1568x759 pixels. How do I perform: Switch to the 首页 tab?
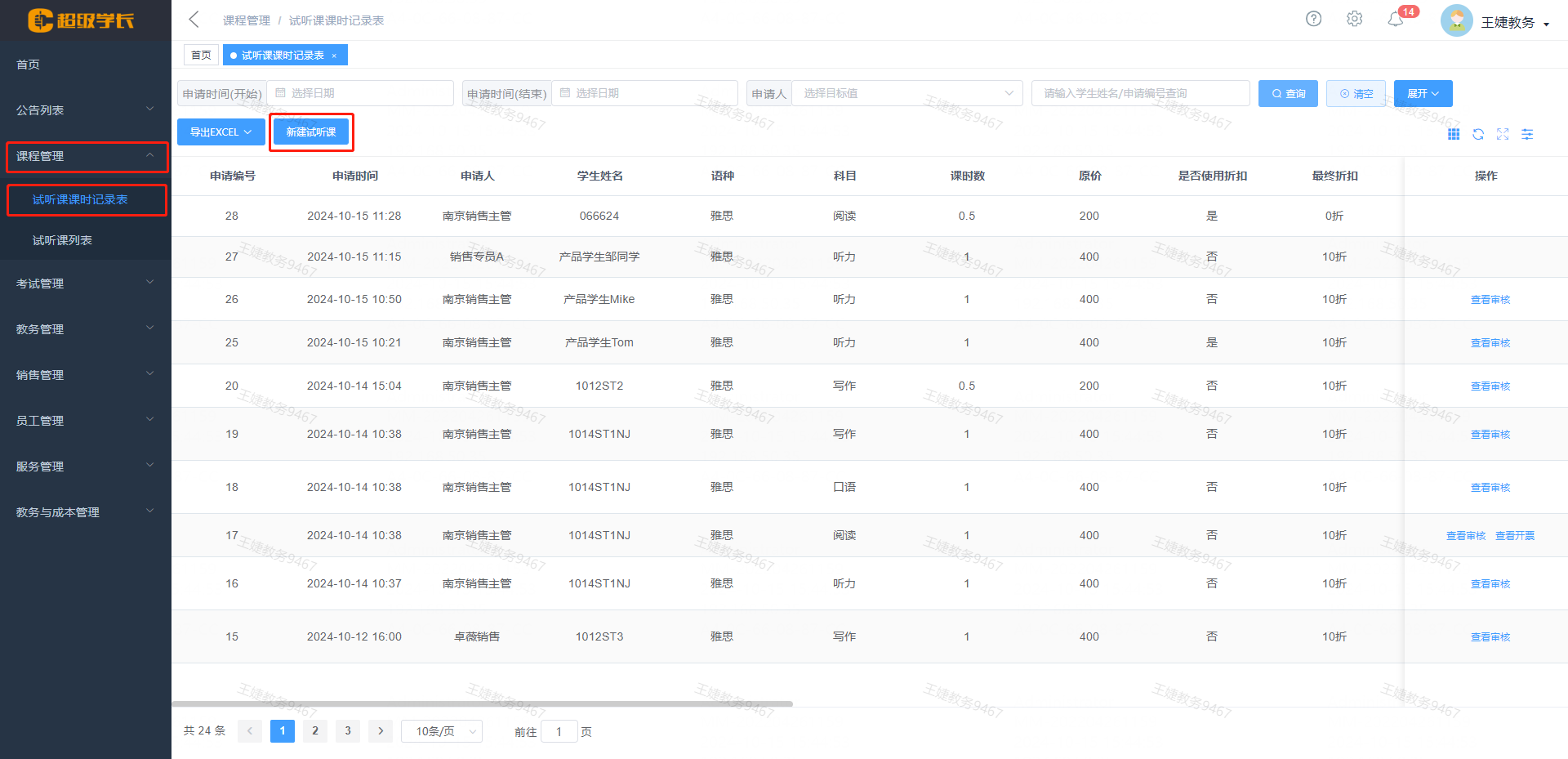click(x=201, y=56)
